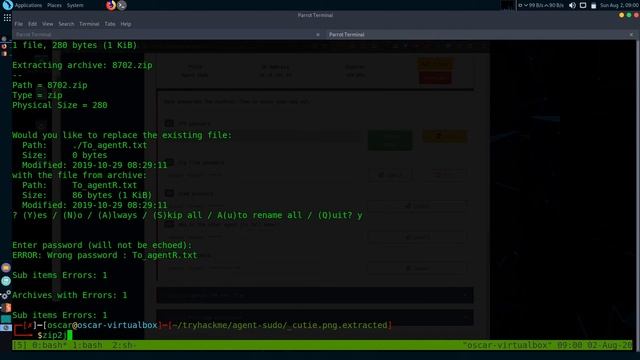Screen dimensions: 640x360
Task: Click the tmux window 2:sh entry
Action: (x=124, y=345)
